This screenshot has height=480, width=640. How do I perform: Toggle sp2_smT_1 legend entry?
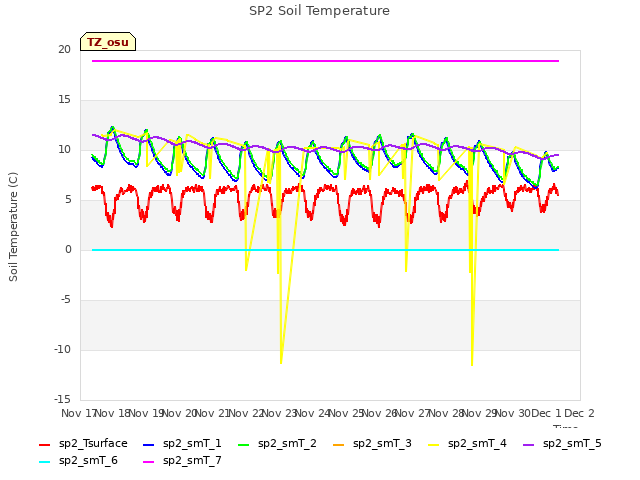[182, 444]
